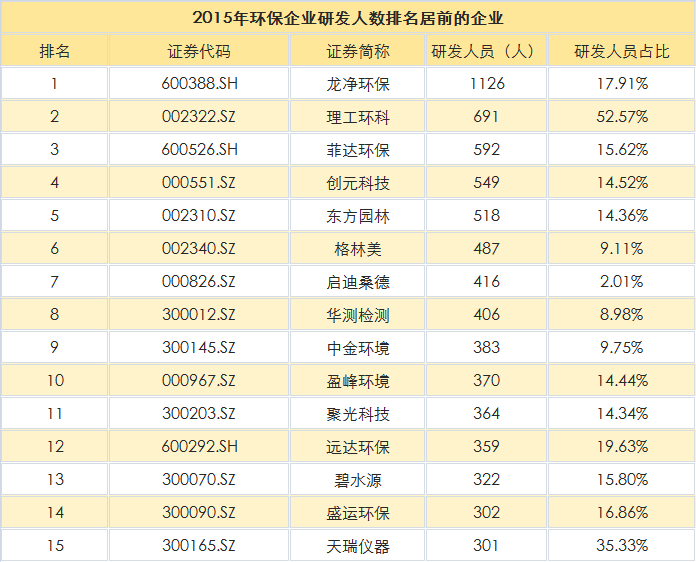696x562 pixels.
Task: Select the ratio 8.98%
Action: coord(621,314)
